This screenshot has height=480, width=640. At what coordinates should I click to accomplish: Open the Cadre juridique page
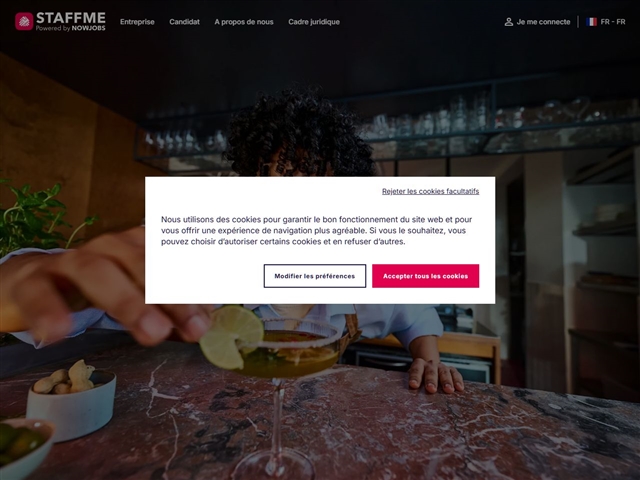(x=314, y=22)
